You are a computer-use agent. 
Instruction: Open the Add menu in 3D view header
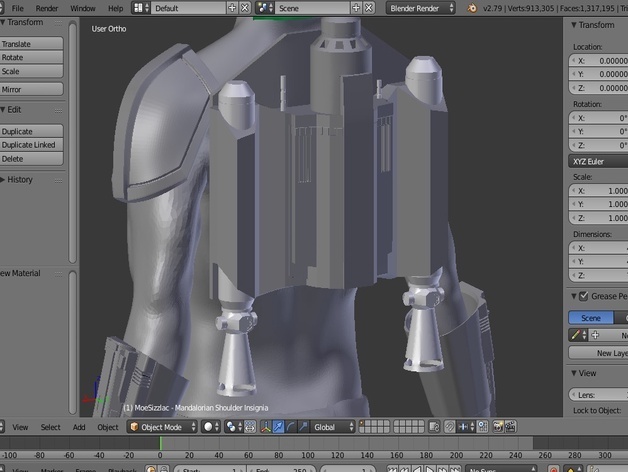click(79, 427)
